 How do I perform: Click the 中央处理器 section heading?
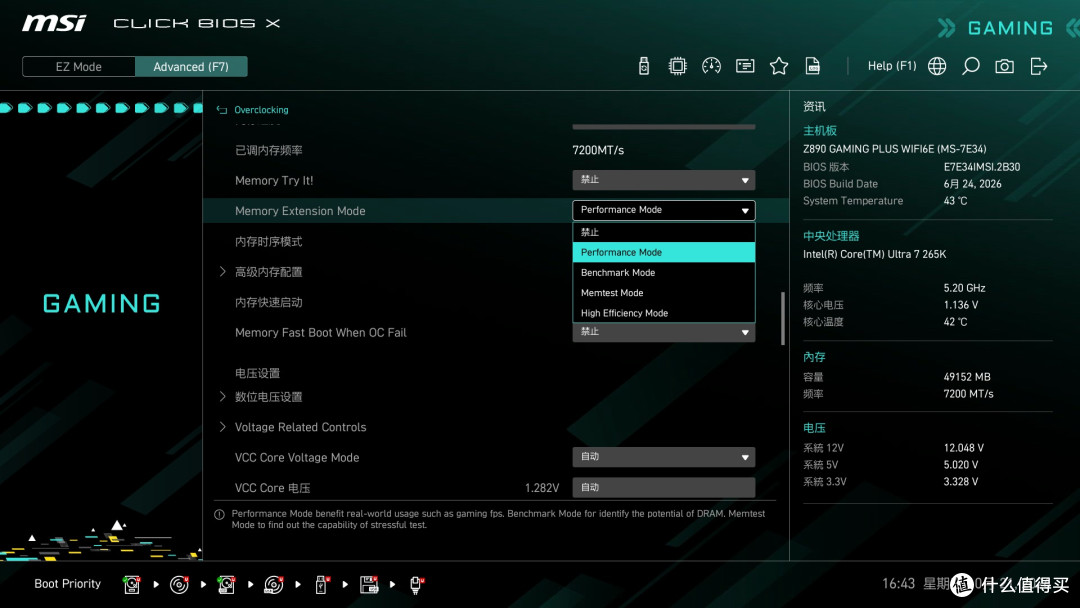point(831,236)
